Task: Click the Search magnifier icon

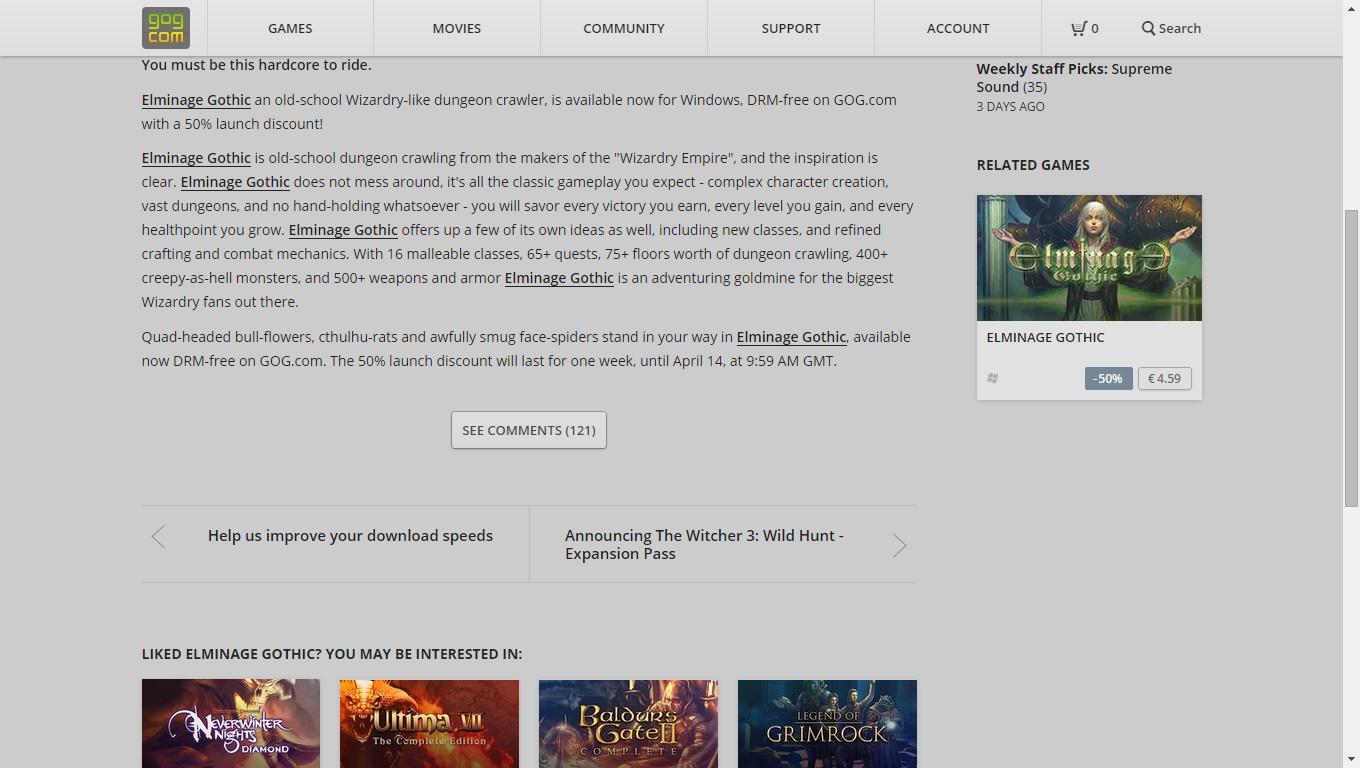Action: point(1148,28)
